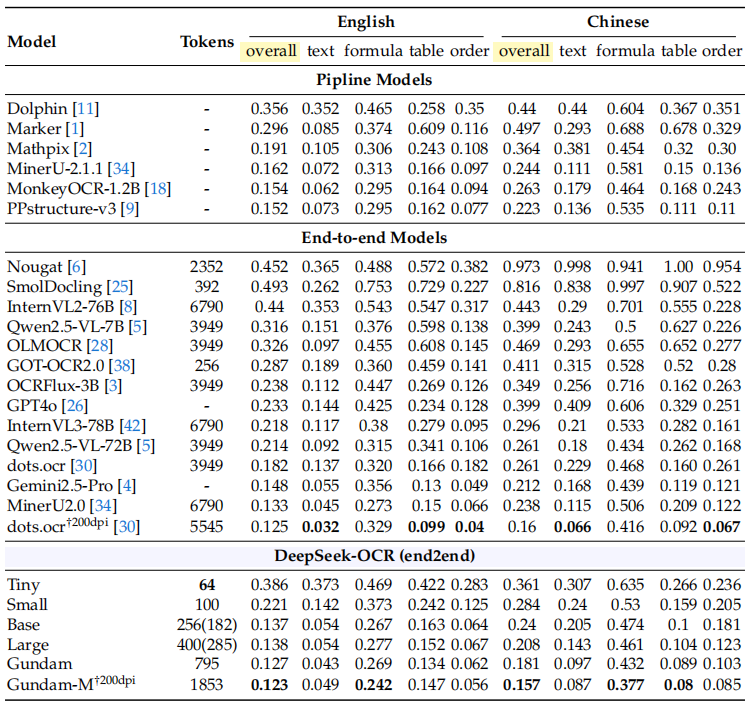Open citation 30 beside dots.ocr 200dpi row
This screenshot has width=756, height=710.
[x=127, y=526]
